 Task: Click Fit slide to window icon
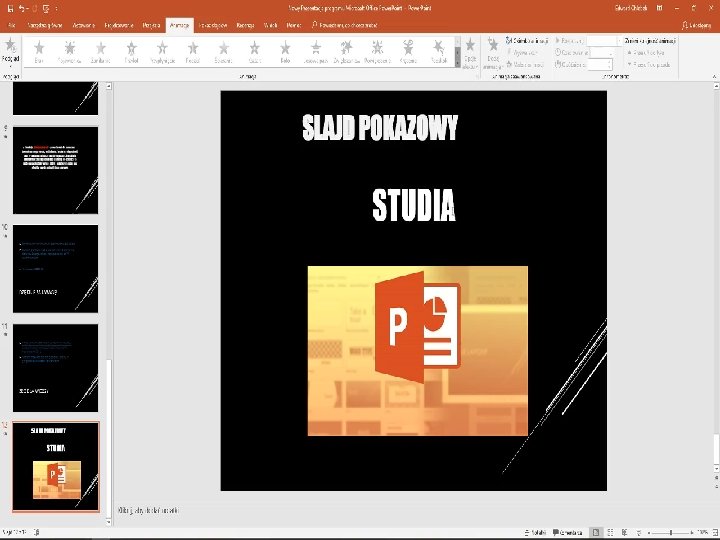(x=714, y=533)
